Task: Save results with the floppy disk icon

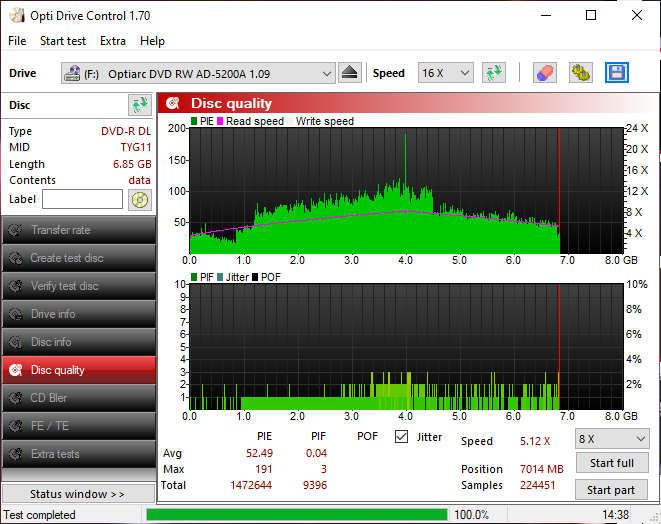Action: point(617,73)
